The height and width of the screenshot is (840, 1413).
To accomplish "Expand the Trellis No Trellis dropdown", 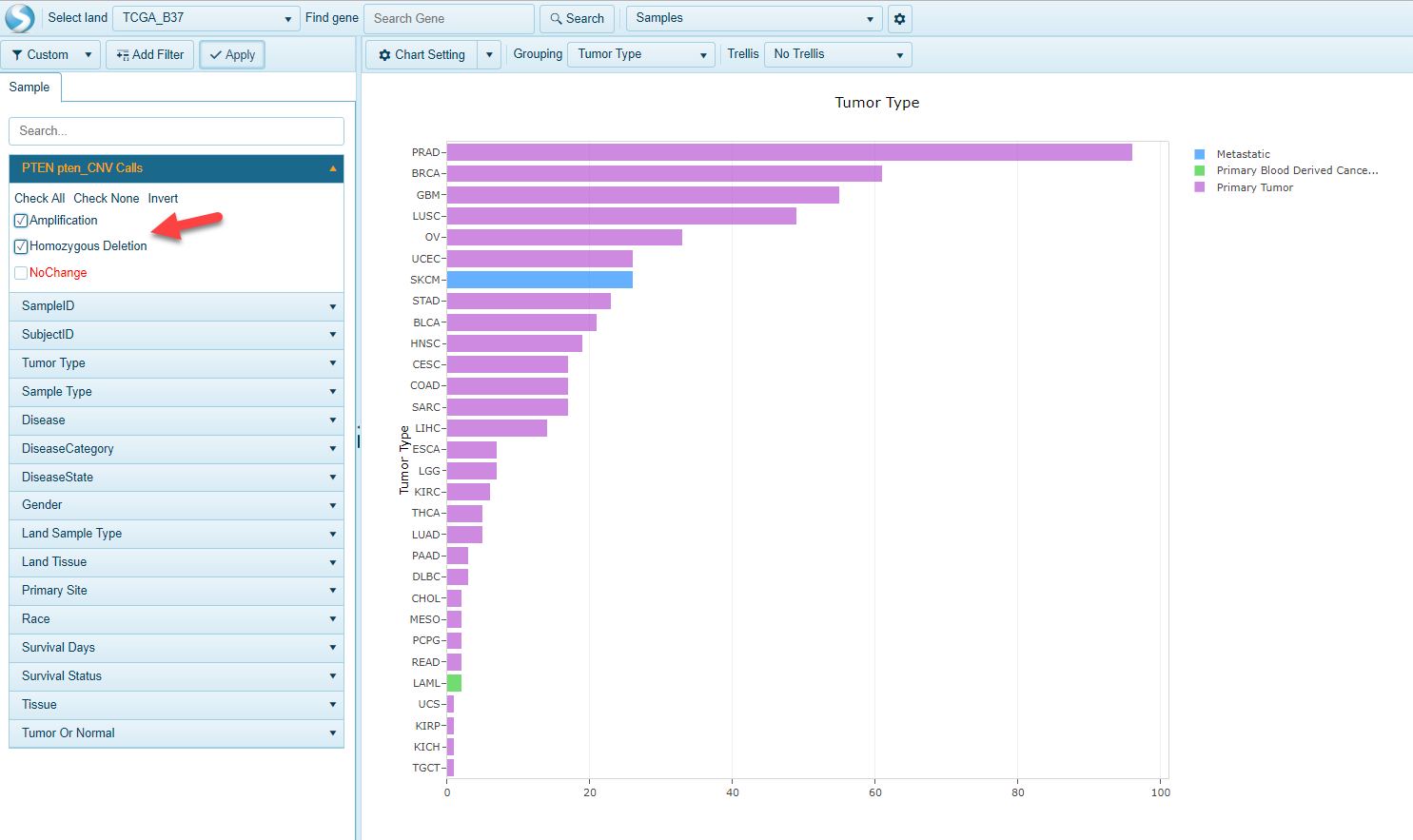I will [837, 54].
